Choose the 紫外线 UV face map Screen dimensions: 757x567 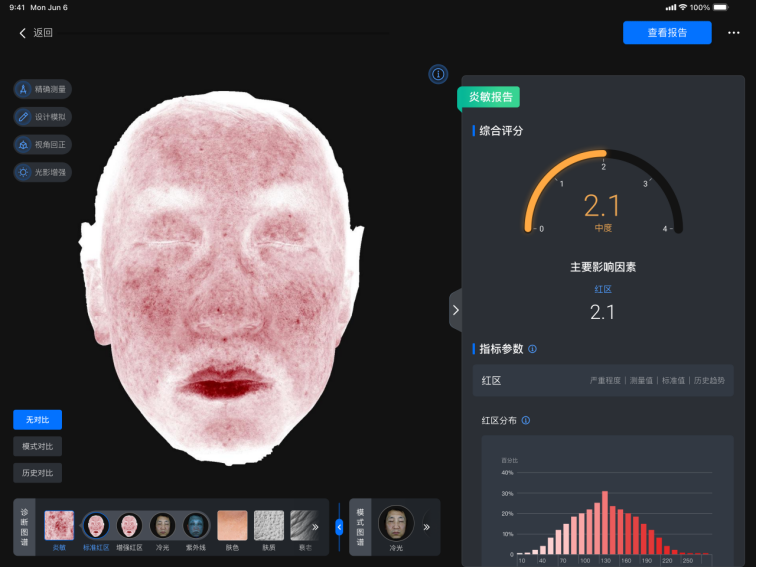point(196,525)
